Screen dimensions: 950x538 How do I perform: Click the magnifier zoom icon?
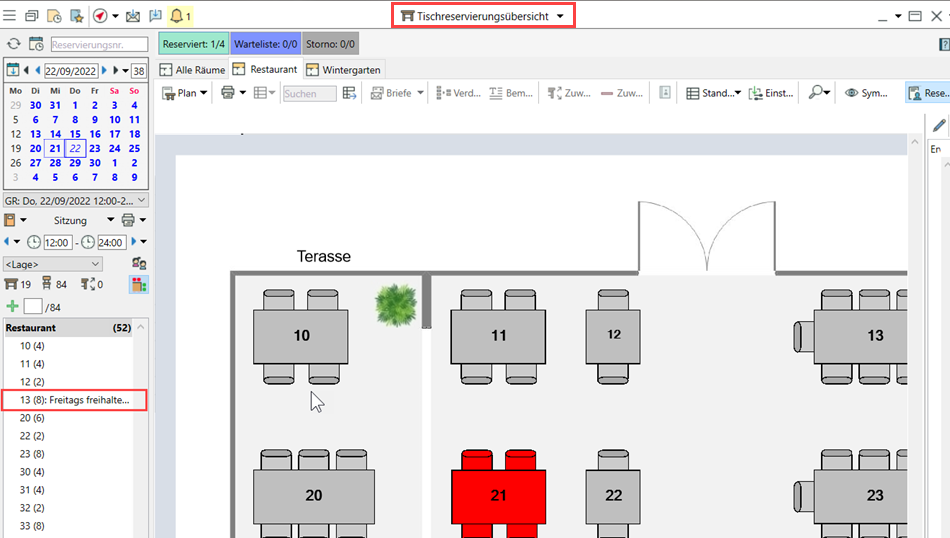coord(816,93)
